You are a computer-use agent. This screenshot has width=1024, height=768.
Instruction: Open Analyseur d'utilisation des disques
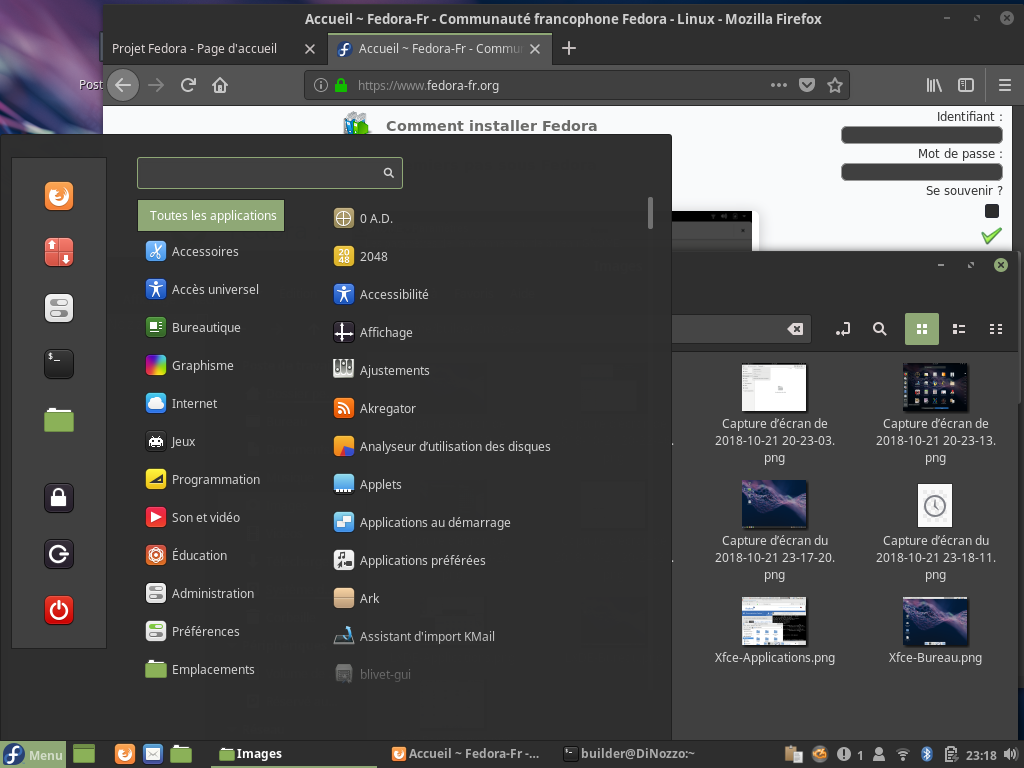point(442,446)
